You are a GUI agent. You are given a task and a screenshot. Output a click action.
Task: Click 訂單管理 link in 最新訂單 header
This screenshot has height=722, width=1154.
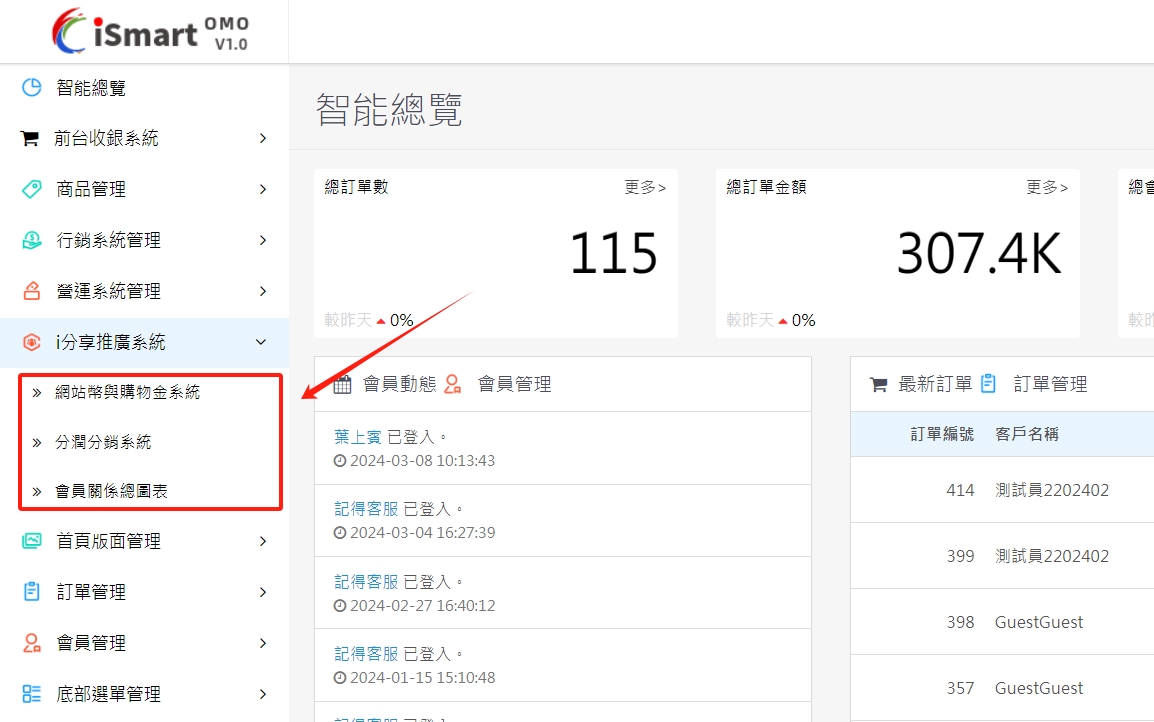point(1050,384)
